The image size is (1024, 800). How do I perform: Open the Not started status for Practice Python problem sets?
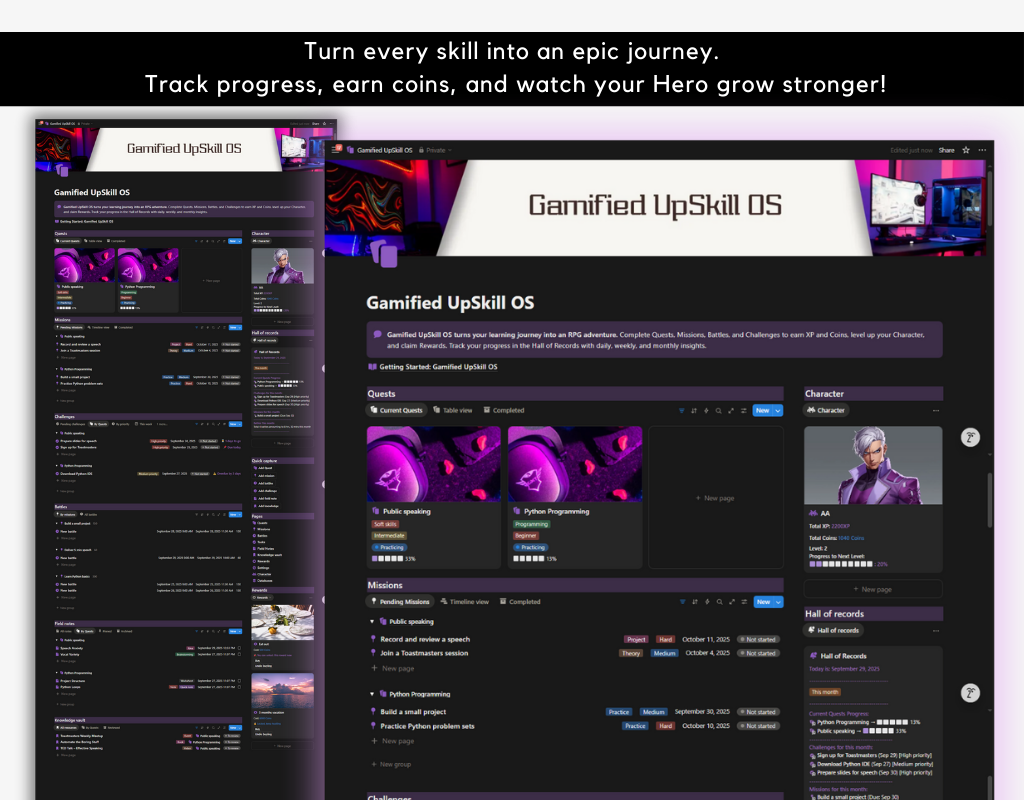(758, 726)
